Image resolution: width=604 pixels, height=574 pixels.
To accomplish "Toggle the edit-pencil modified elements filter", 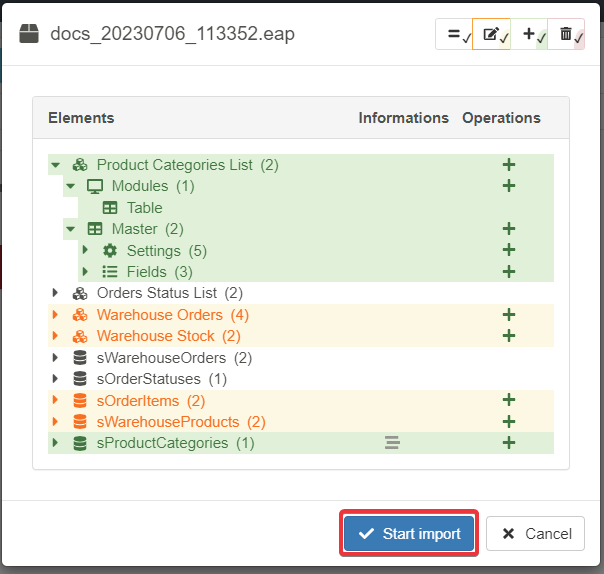I will pyautogui.click(x=492, y=35).
